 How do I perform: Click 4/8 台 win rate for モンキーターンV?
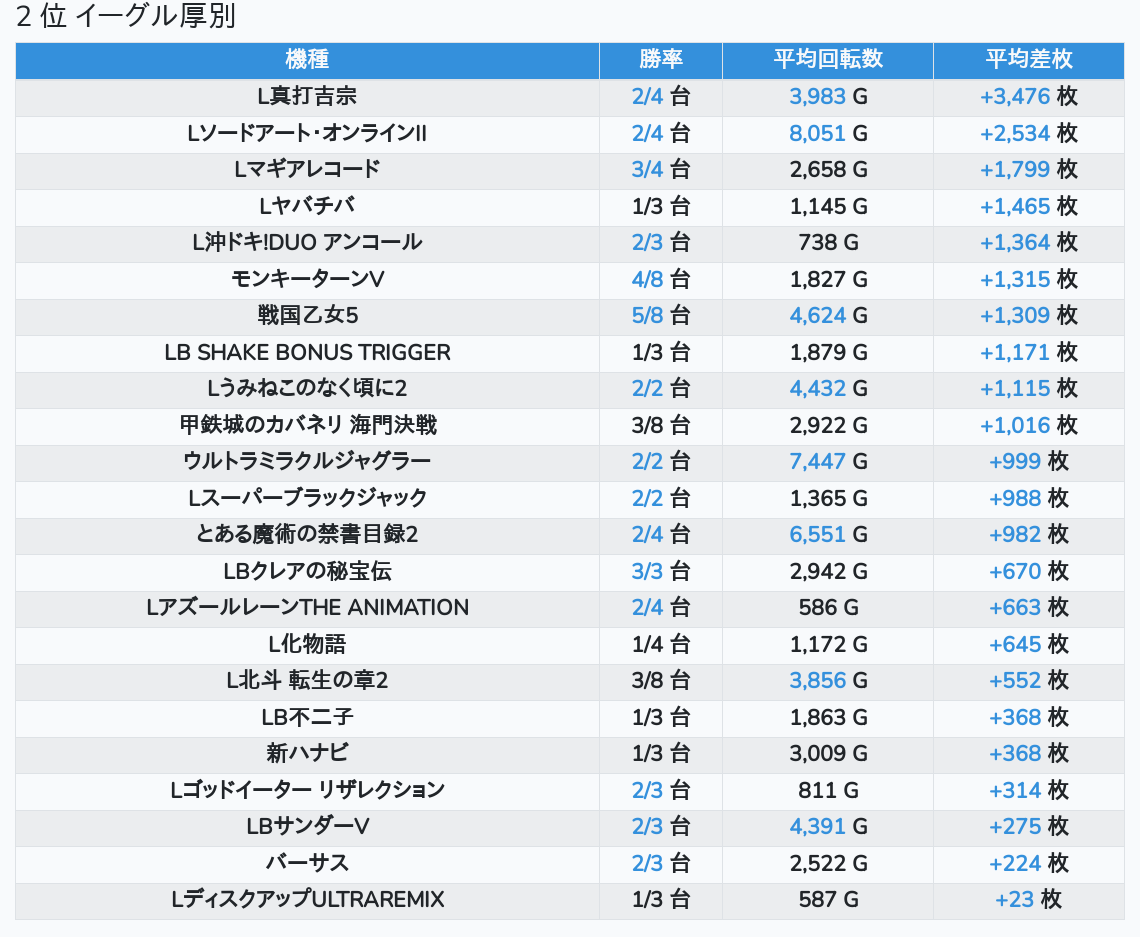point(660,280)
